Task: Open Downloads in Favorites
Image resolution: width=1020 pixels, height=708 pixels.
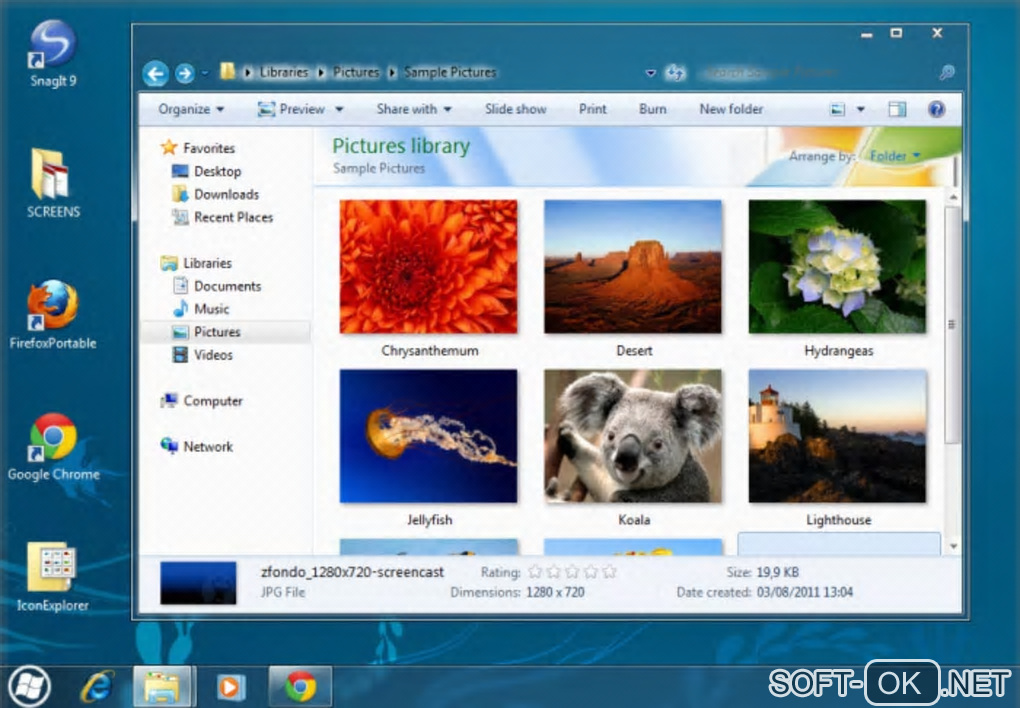Action: click(x=215, y=194)
